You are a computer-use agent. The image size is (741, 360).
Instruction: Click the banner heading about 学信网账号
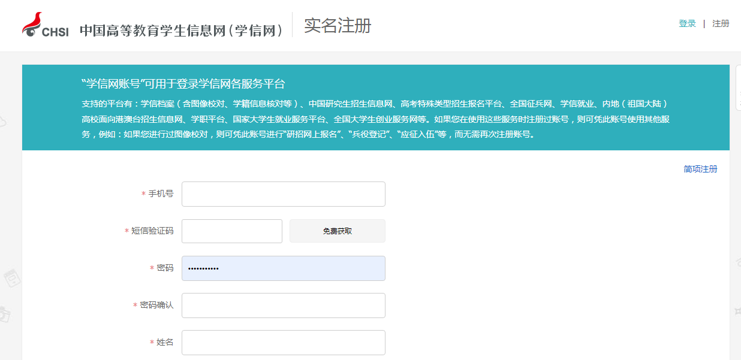[183, 84]
